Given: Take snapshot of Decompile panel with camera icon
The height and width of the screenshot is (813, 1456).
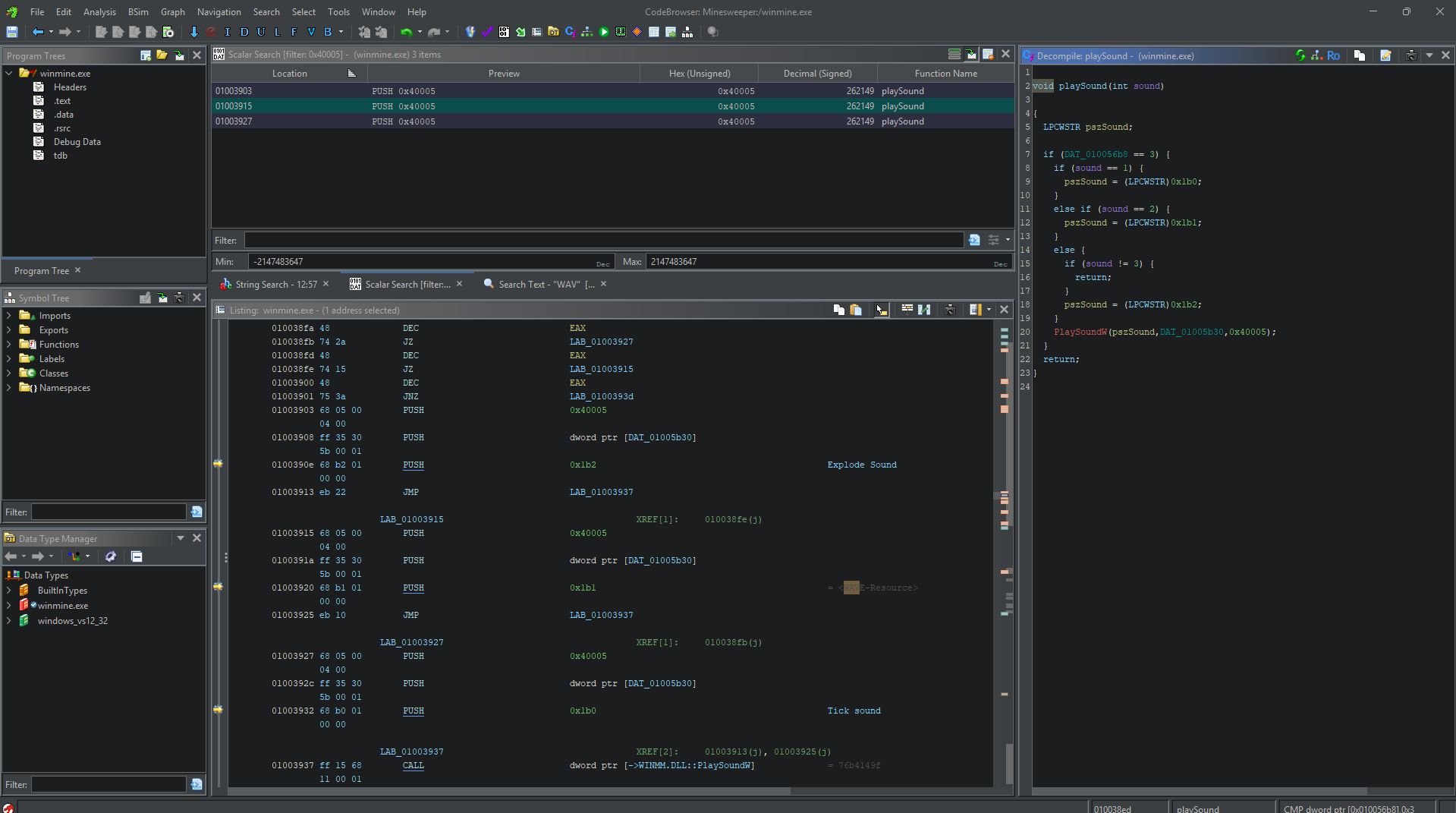Looking at the screenshot, I should click(x=1410, y=55).
